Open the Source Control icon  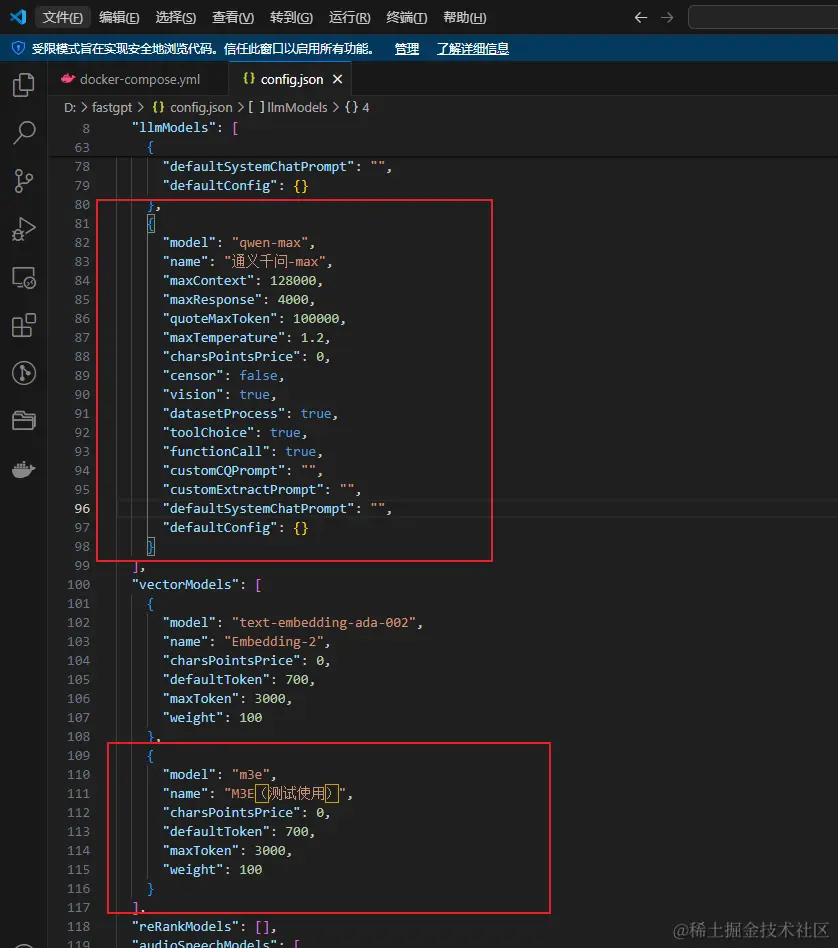tap(24, 181)
